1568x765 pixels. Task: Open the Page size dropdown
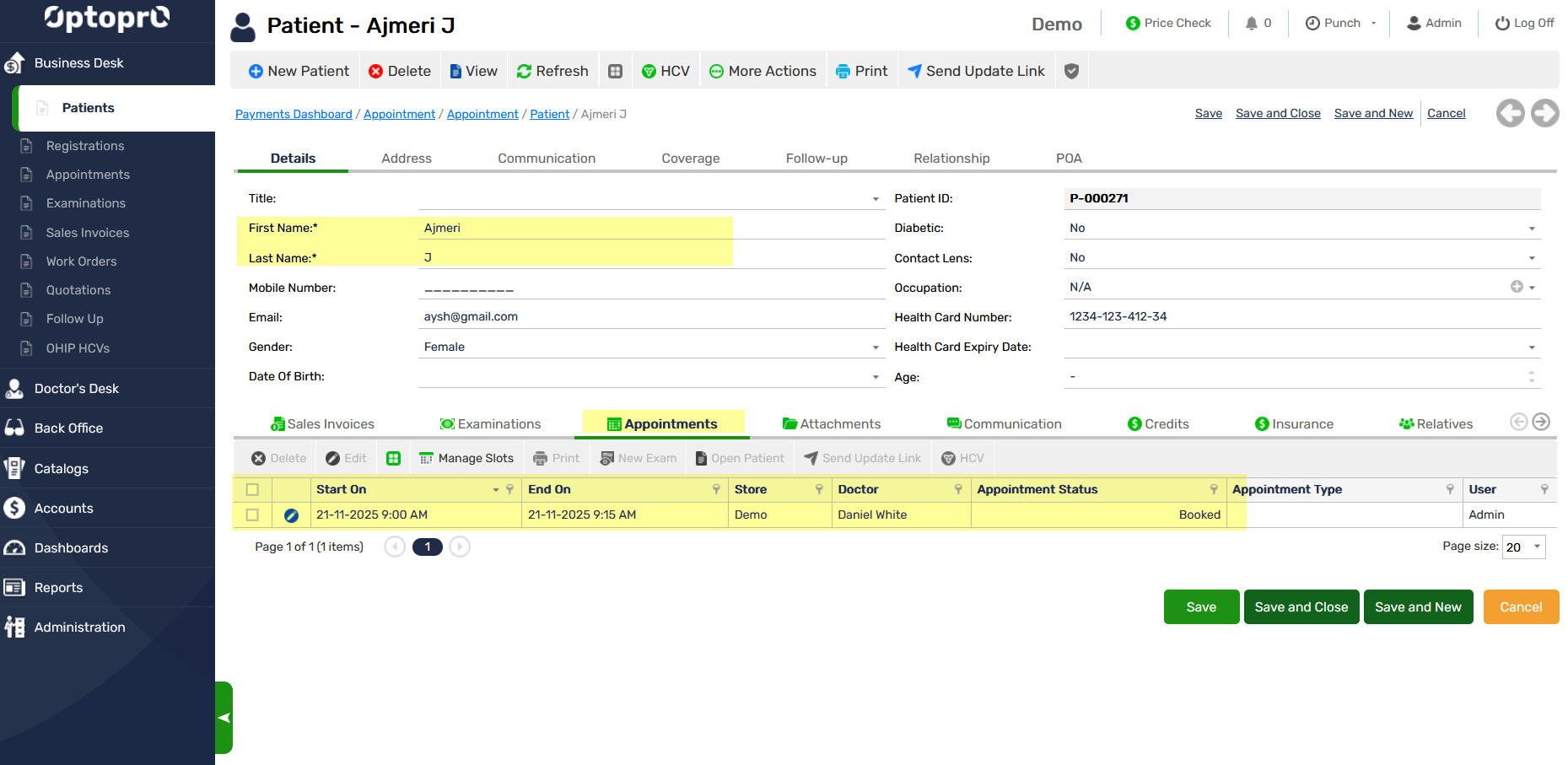click(x=1537, y=547)
